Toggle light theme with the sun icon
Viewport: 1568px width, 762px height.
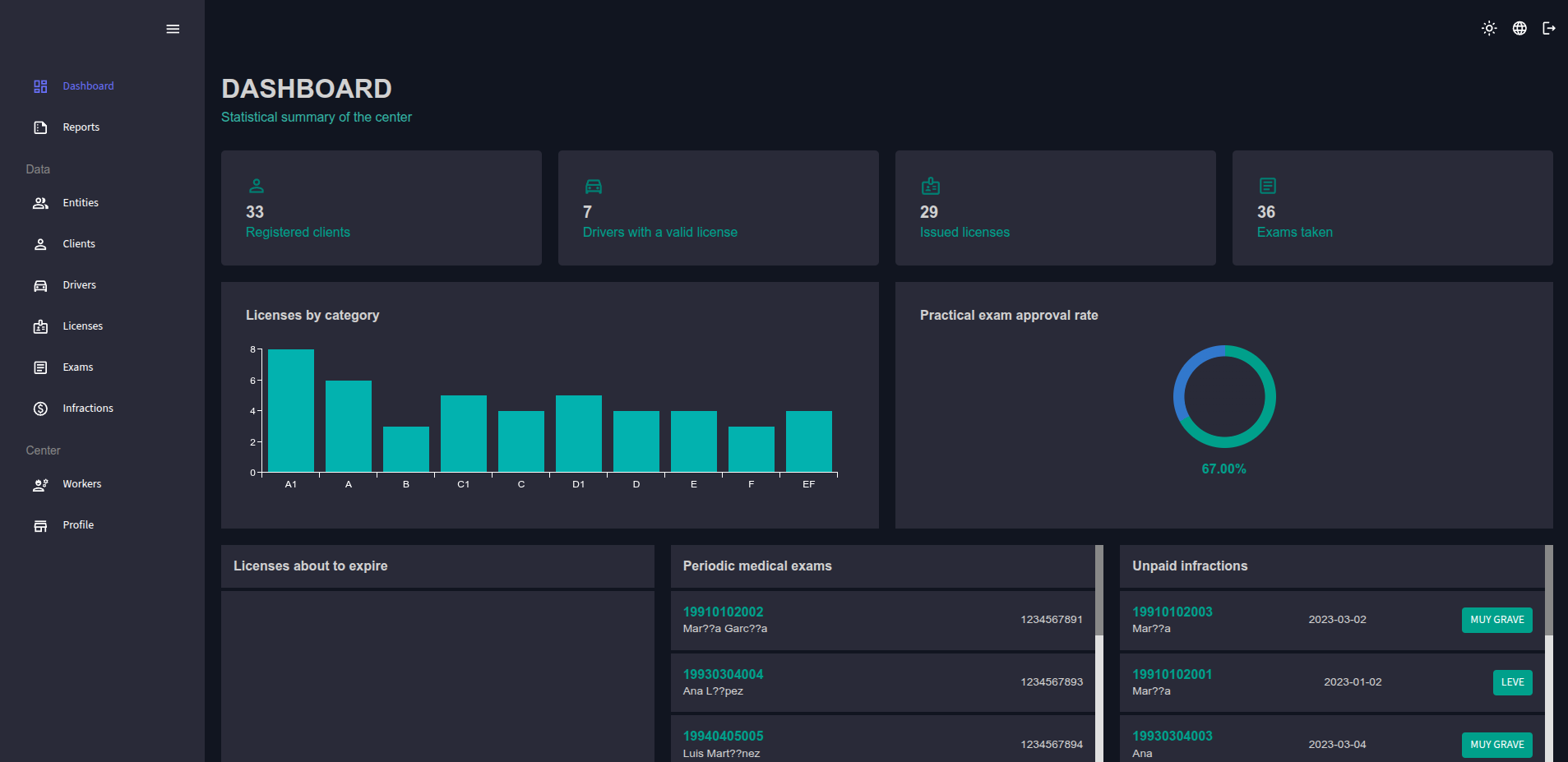coord(1489,29)
